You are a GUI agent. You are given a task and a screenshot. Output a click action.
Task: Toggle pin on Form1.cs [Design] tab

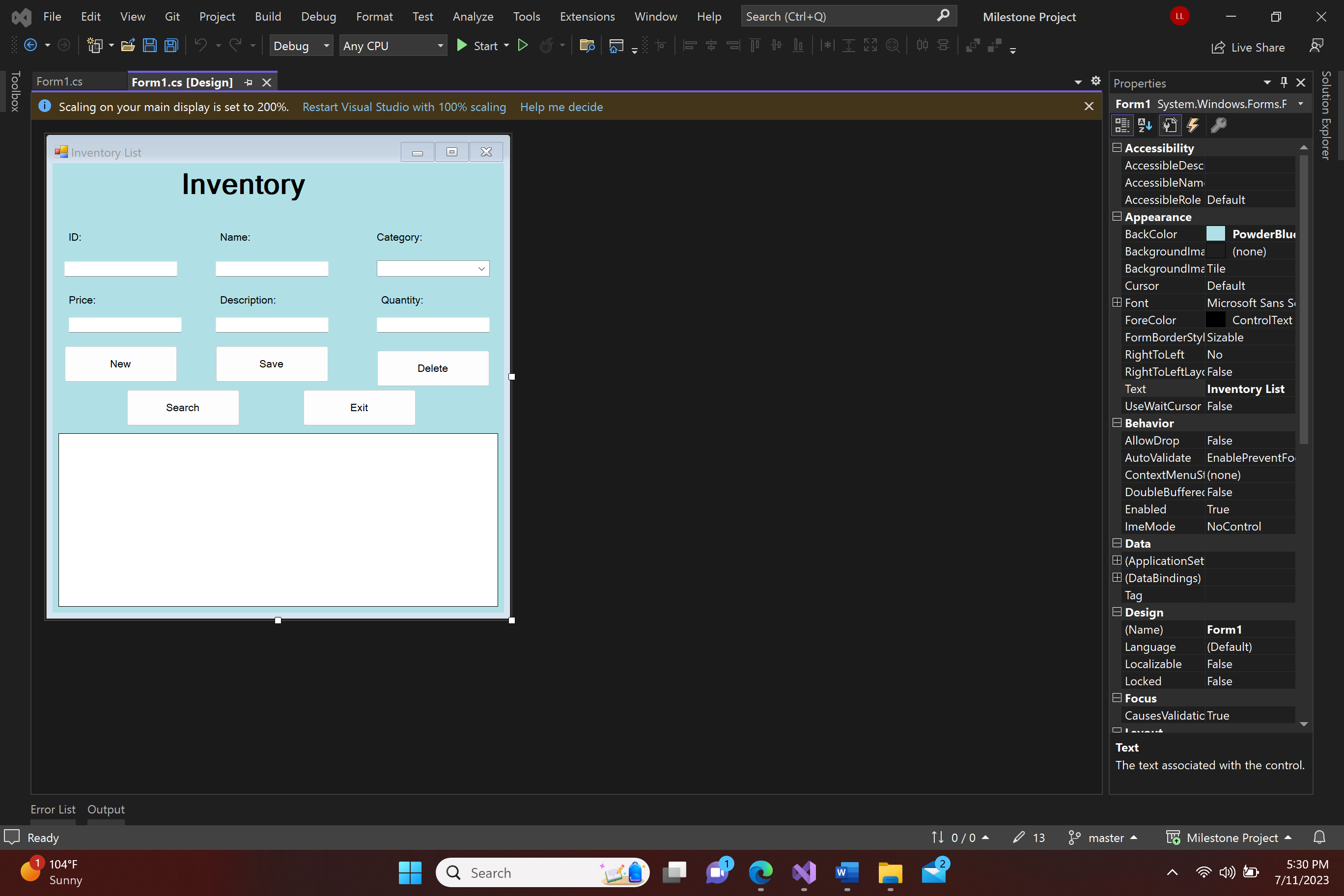click(x=248, y=83)
